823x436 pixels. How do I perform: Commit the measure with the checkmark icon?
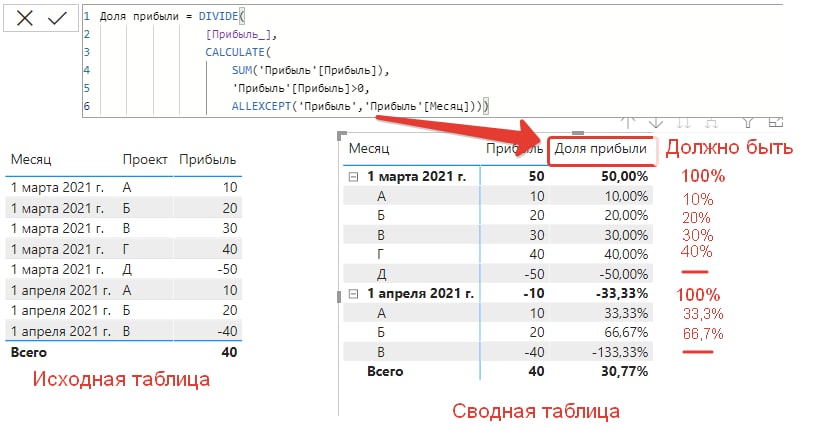[57, 18]
